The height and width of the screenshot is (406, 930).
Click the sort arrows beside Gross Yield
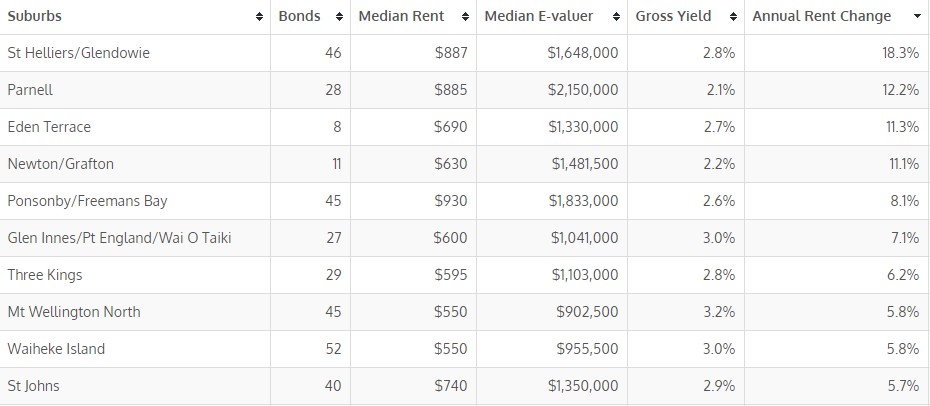click(x=735, y=17)
